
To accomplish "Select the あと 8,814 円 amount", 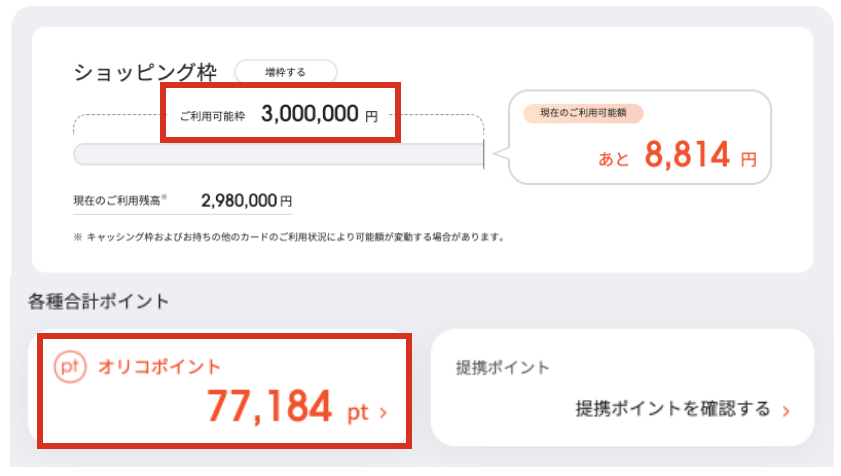I will [x=677, y=155].
